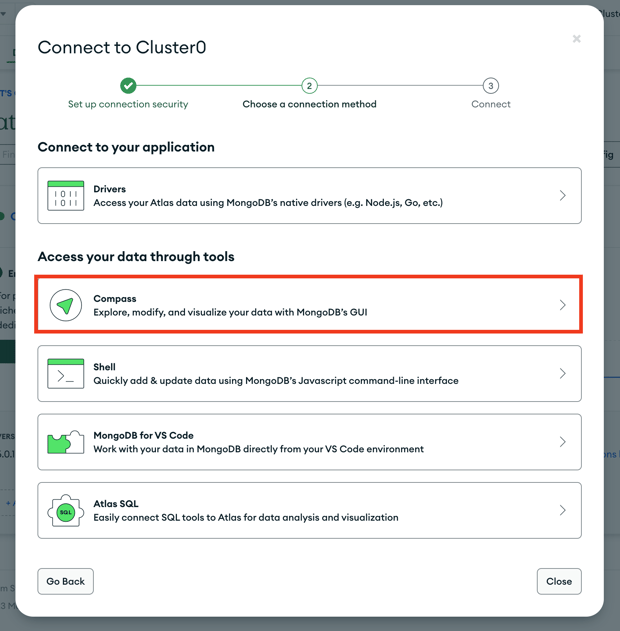
Task: Open the MongoDB for VS Code chevron
Action: (562, 442)
